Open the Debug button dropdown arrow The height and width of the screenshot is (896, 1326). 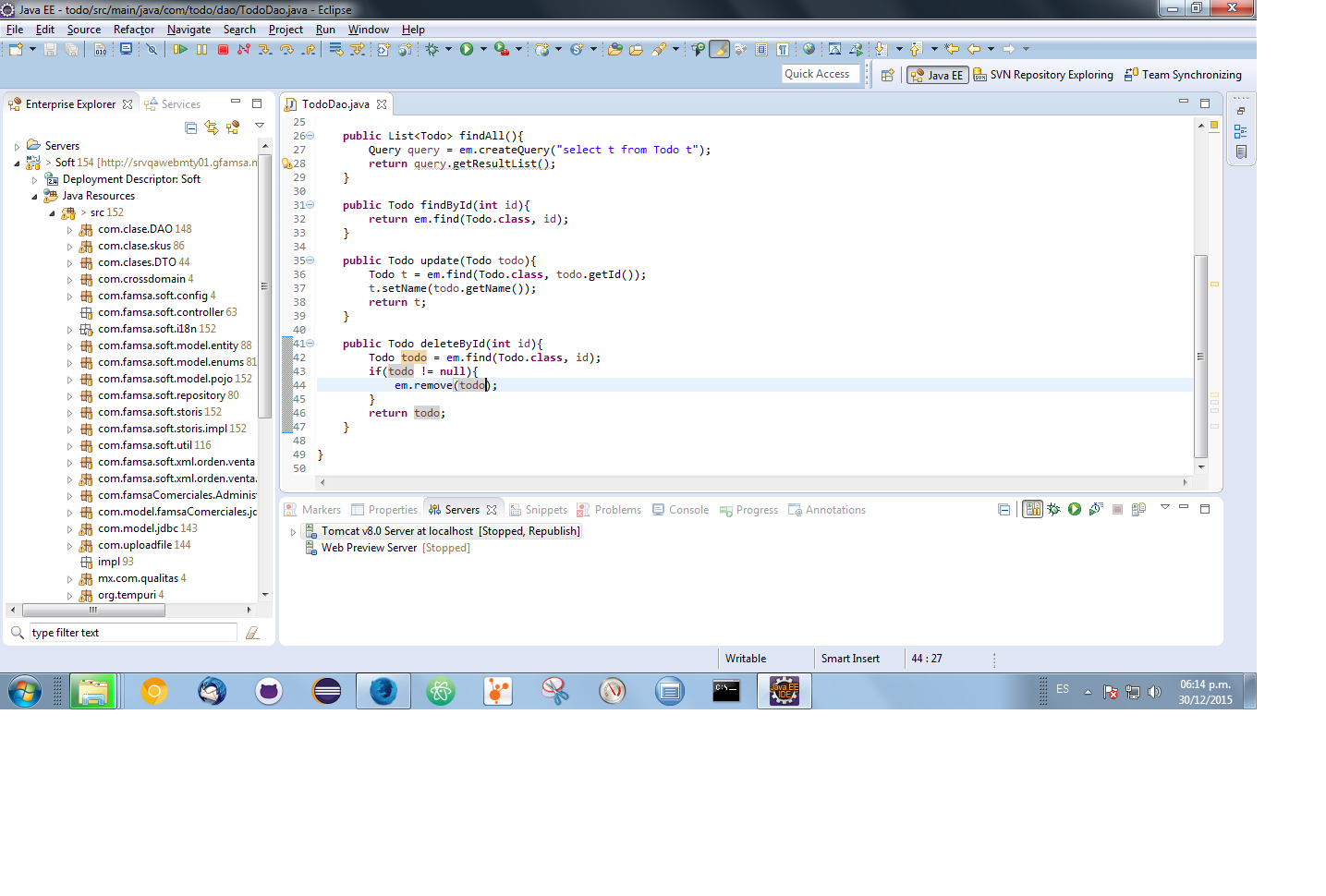point(448,49)
